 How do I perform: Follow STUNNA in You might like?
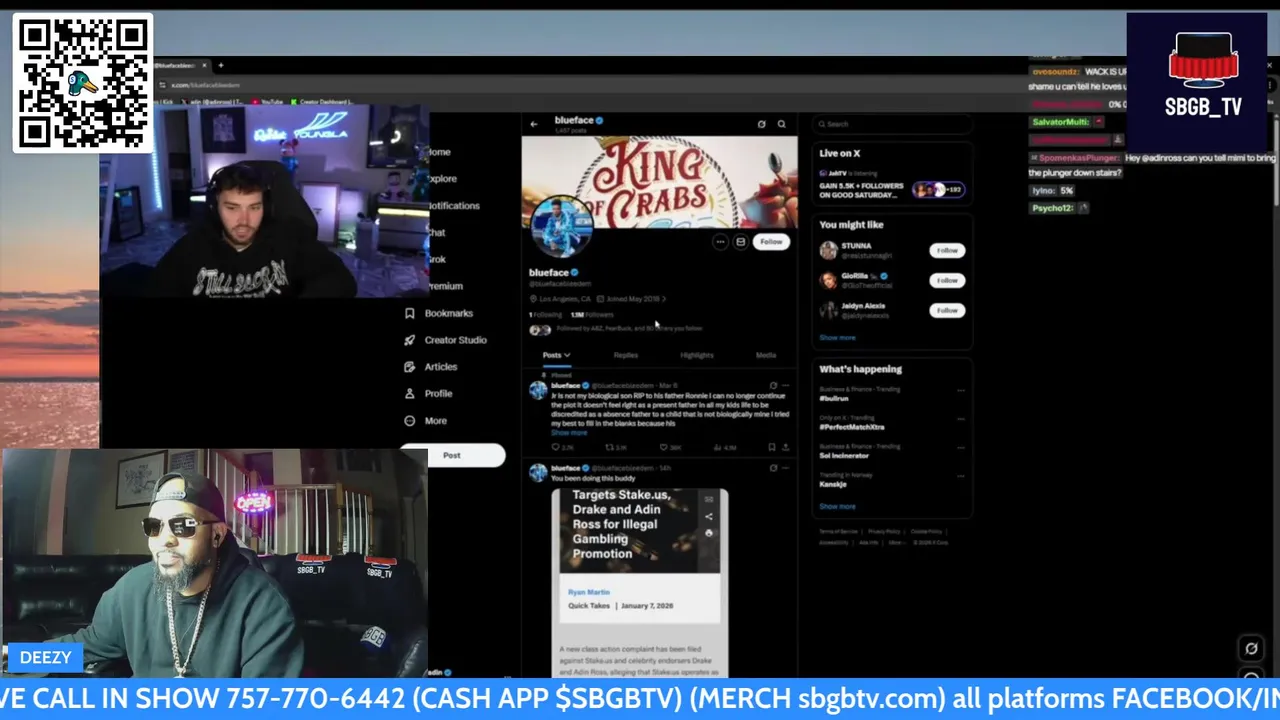947,251
